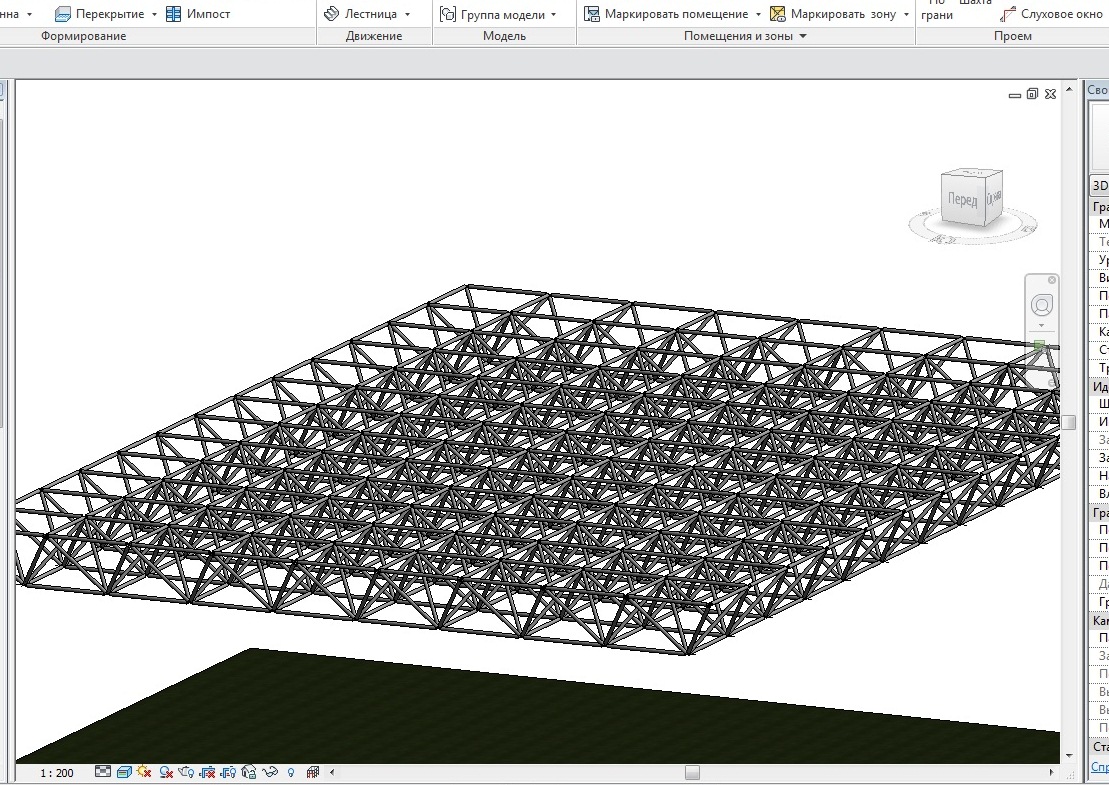
Task: Select the Слуховое окно (Dormer) tool
Action: click(x=1052, y=14)
